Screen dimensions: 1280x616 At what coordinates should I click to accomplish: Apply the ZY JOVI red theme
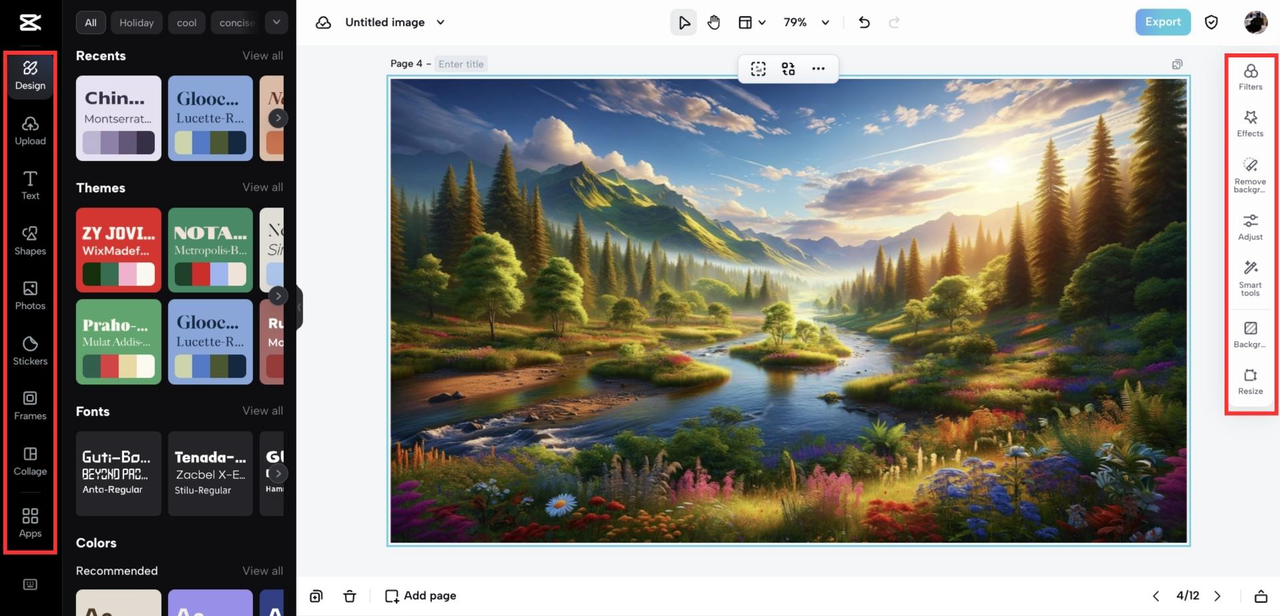click(118, 250)
